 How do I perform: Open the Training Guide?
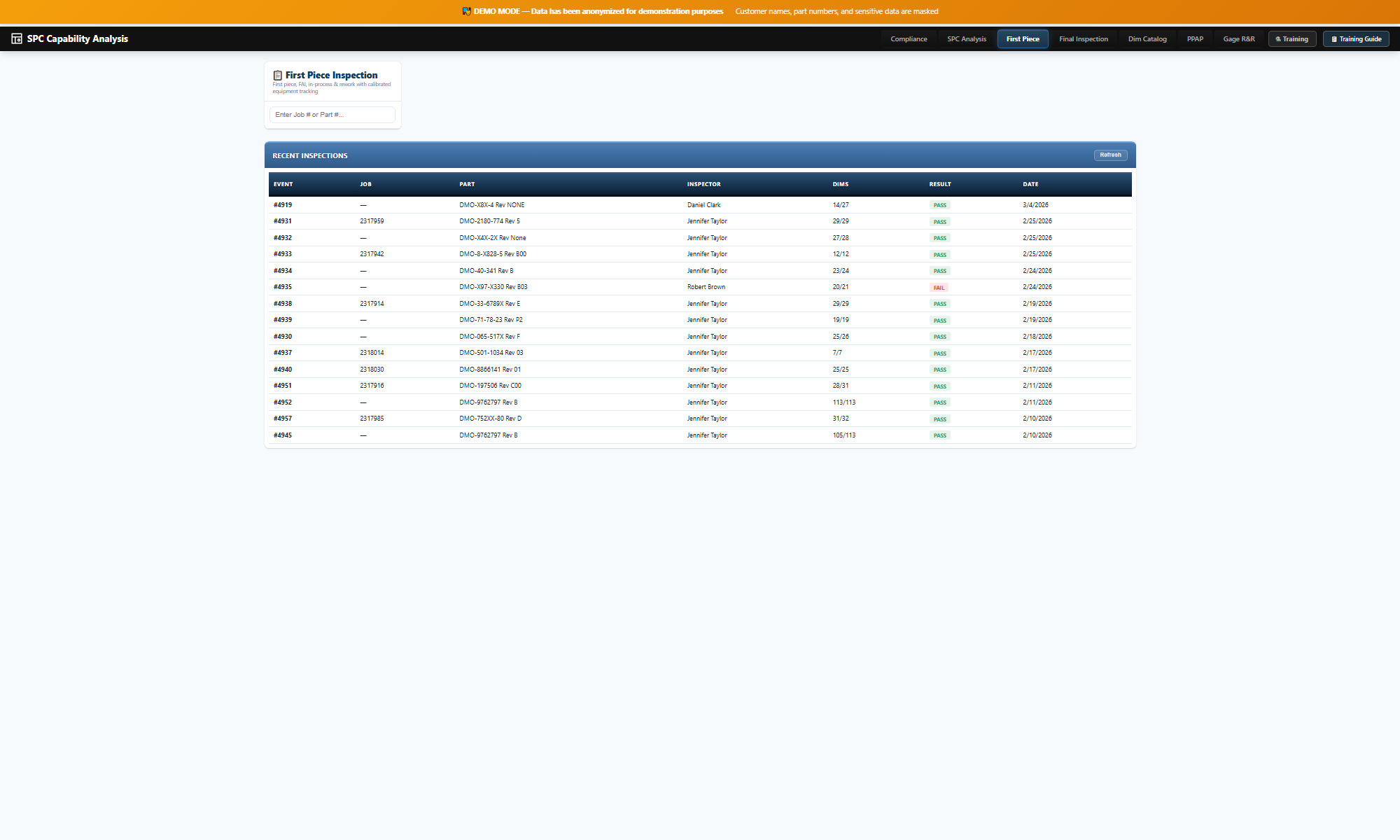[1356, 39]
